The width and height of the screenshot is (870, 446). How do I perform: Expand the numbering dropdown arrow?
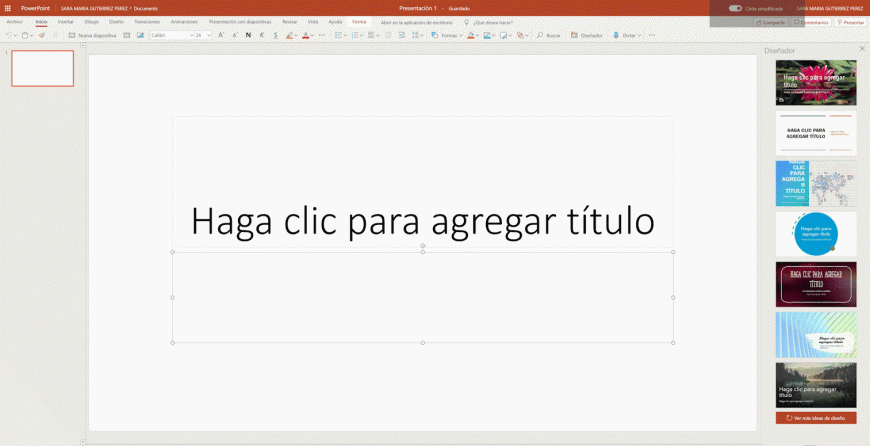coord(361,36)
